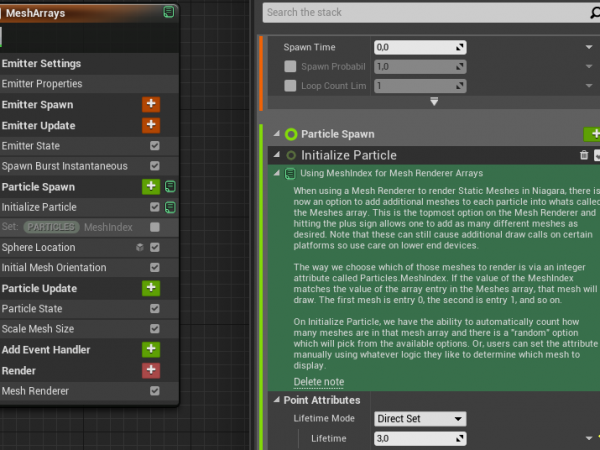Screen dimensions: 600x450
Task: Select Emitter Properties in the emitter stack
Action: 42,84
